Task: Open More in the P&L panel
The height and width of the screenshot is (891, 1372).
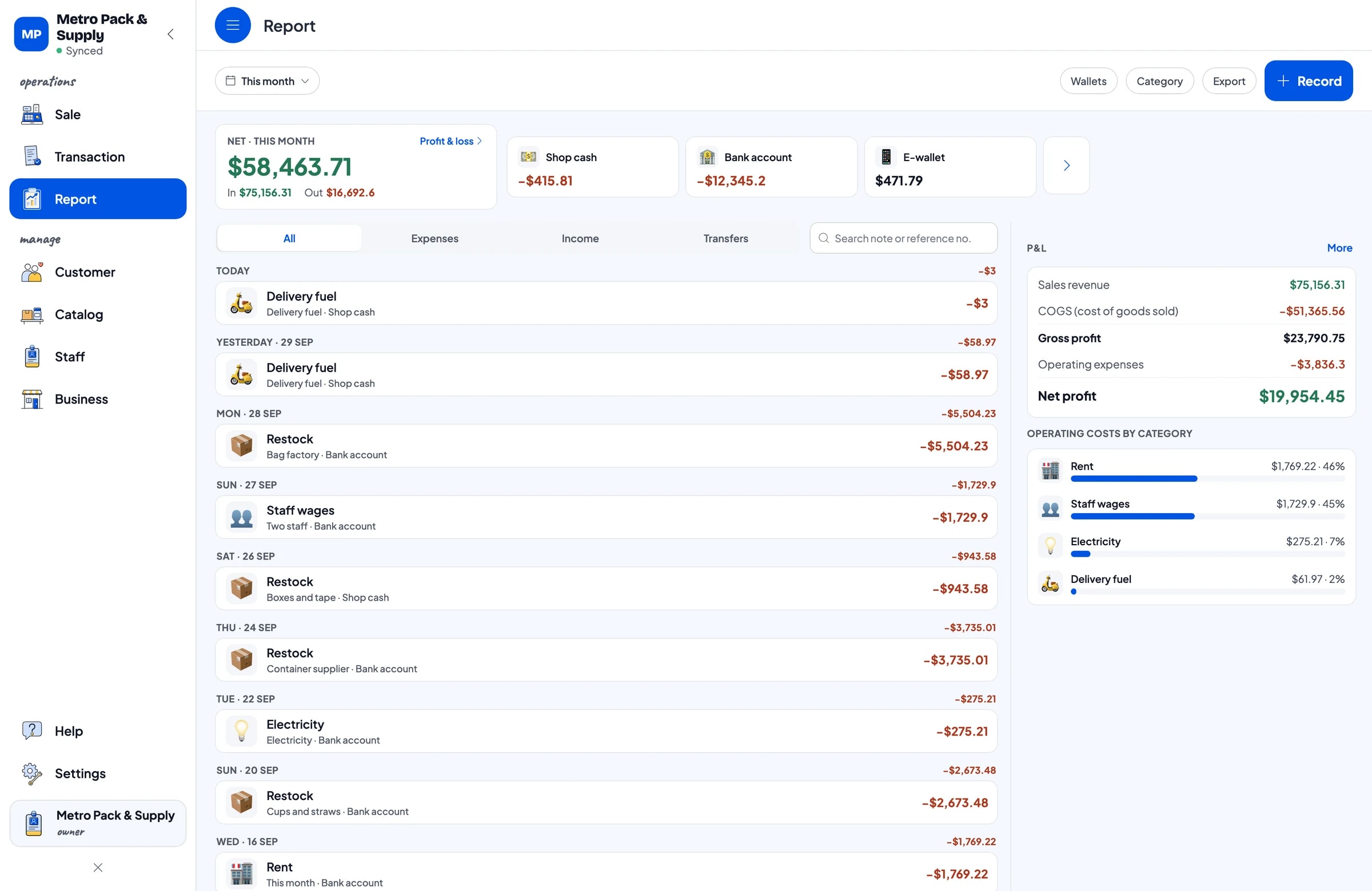Action: [x=1339, y=248]
